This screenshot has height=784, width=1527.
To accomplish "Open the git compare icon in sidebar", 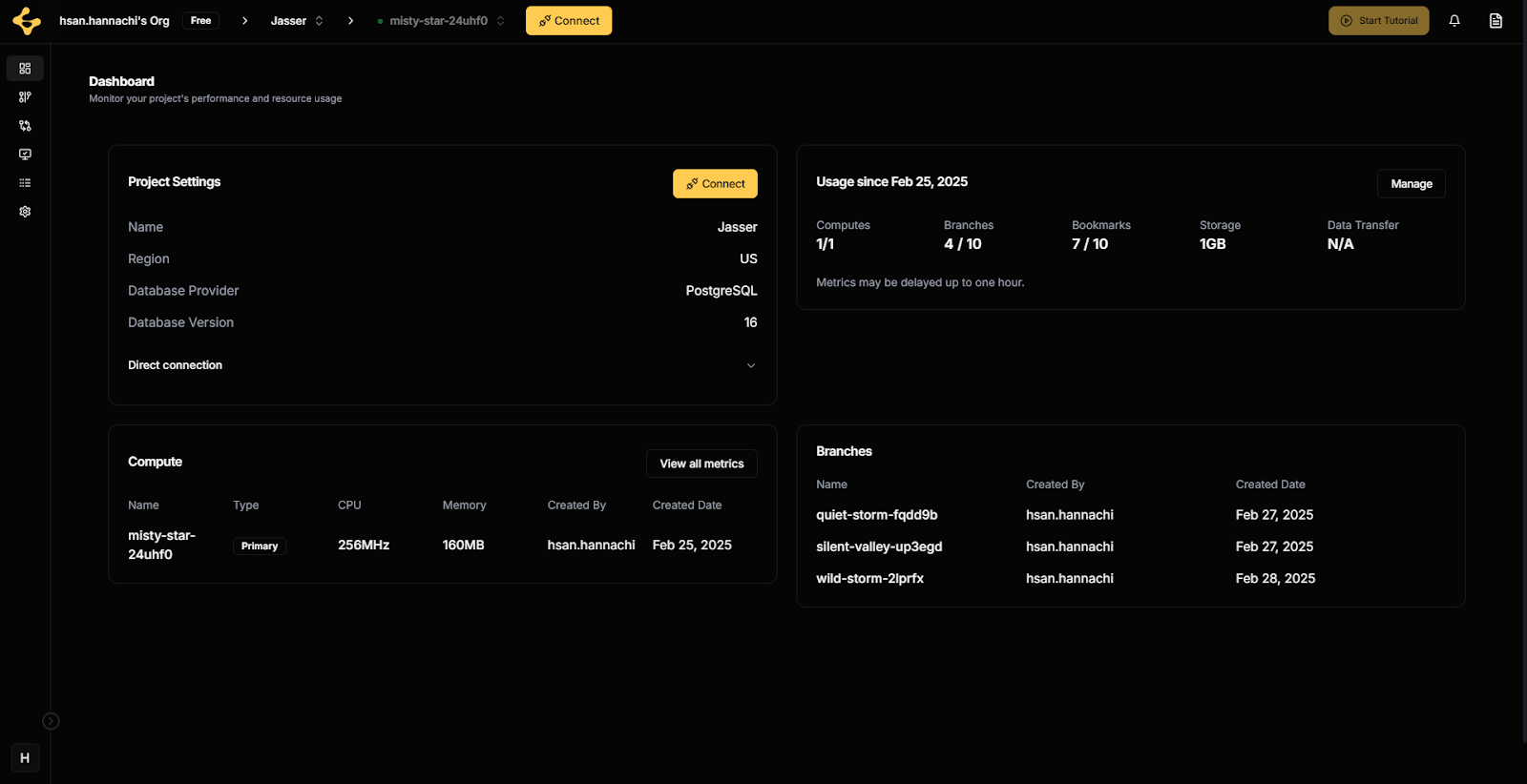I will pyautogui.click(x=25, y=126).
